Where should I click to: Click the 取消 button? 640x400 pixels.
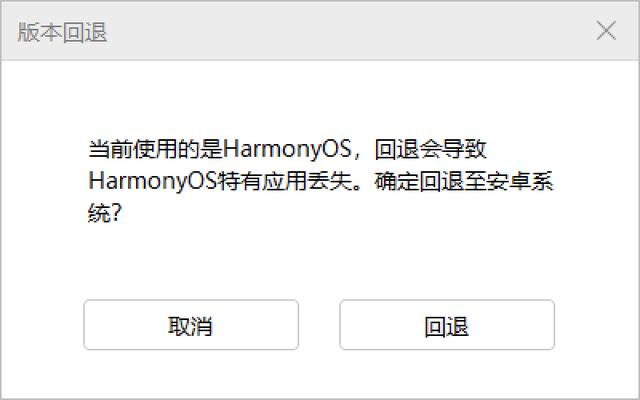191,325
